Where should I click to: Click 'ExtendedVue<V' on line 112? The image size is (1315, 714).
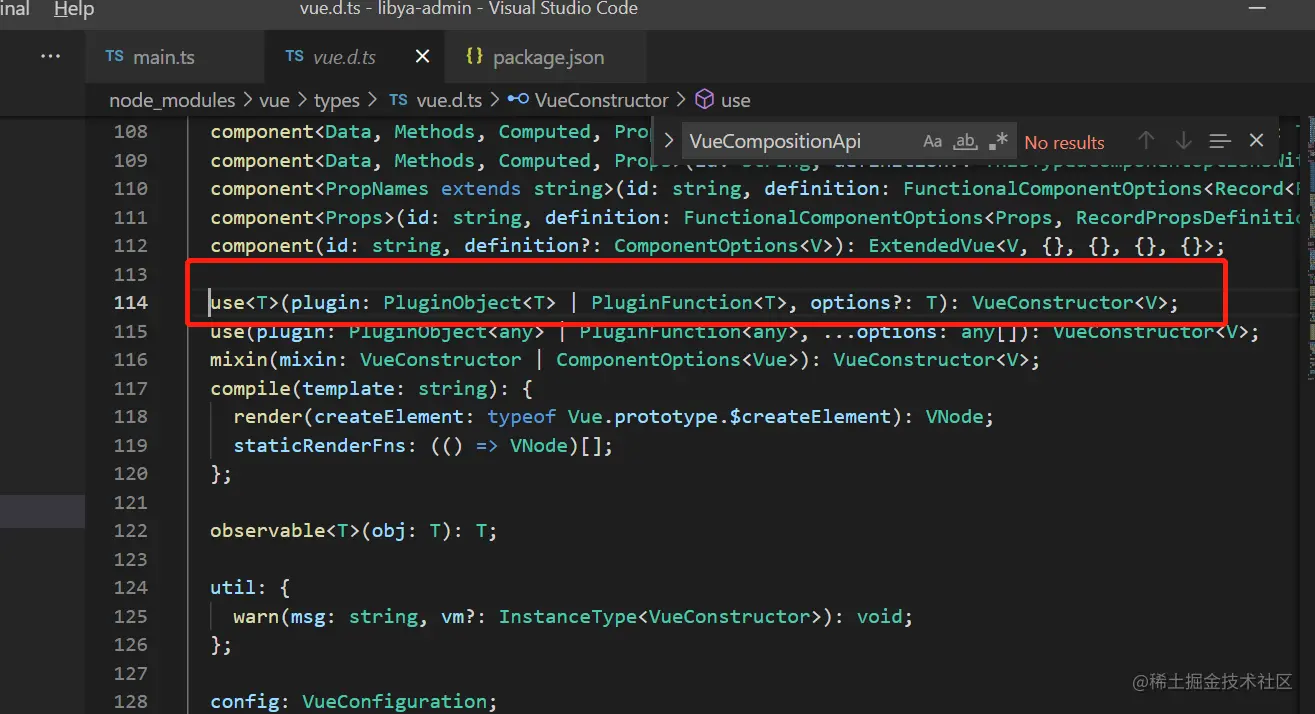pos(944,245)
